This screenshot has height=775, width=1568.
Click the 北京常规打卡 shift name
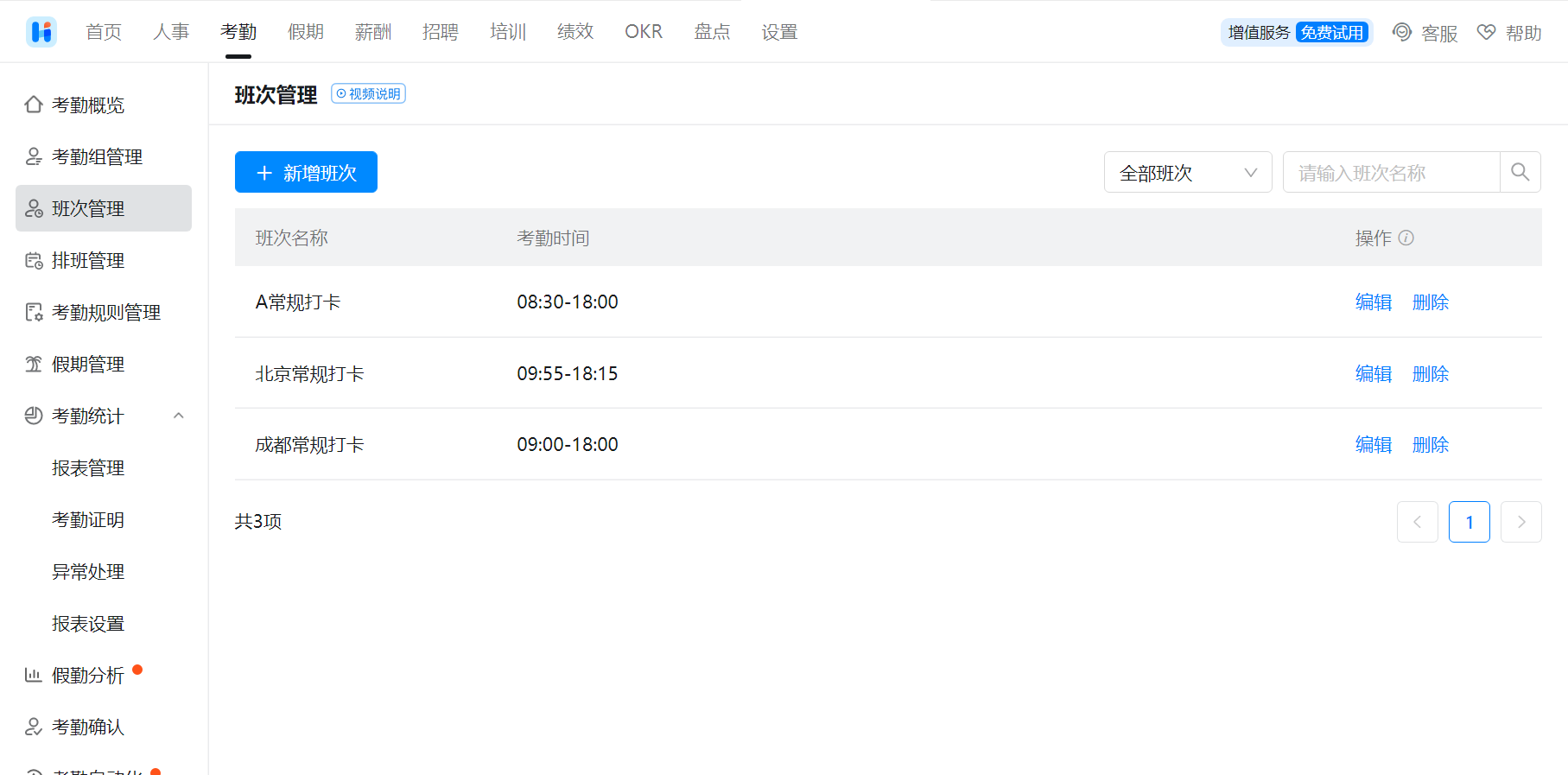pyautogui.click(x=310, y=373)
